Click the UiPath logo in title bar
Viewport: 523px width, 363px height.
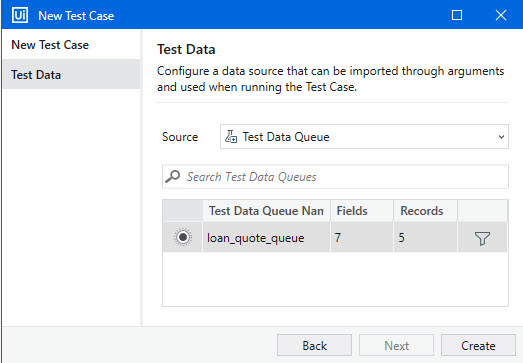click(x=20, y=15)
